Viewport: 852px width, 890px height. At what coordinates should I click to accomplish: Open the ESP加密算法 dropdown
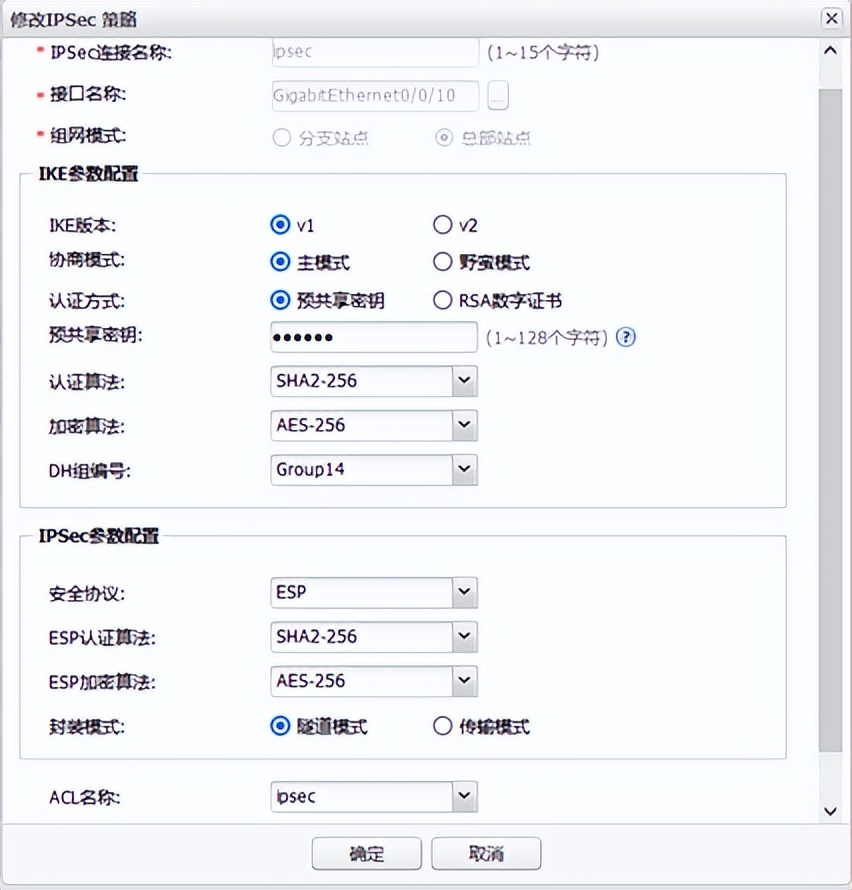[463, 681]
